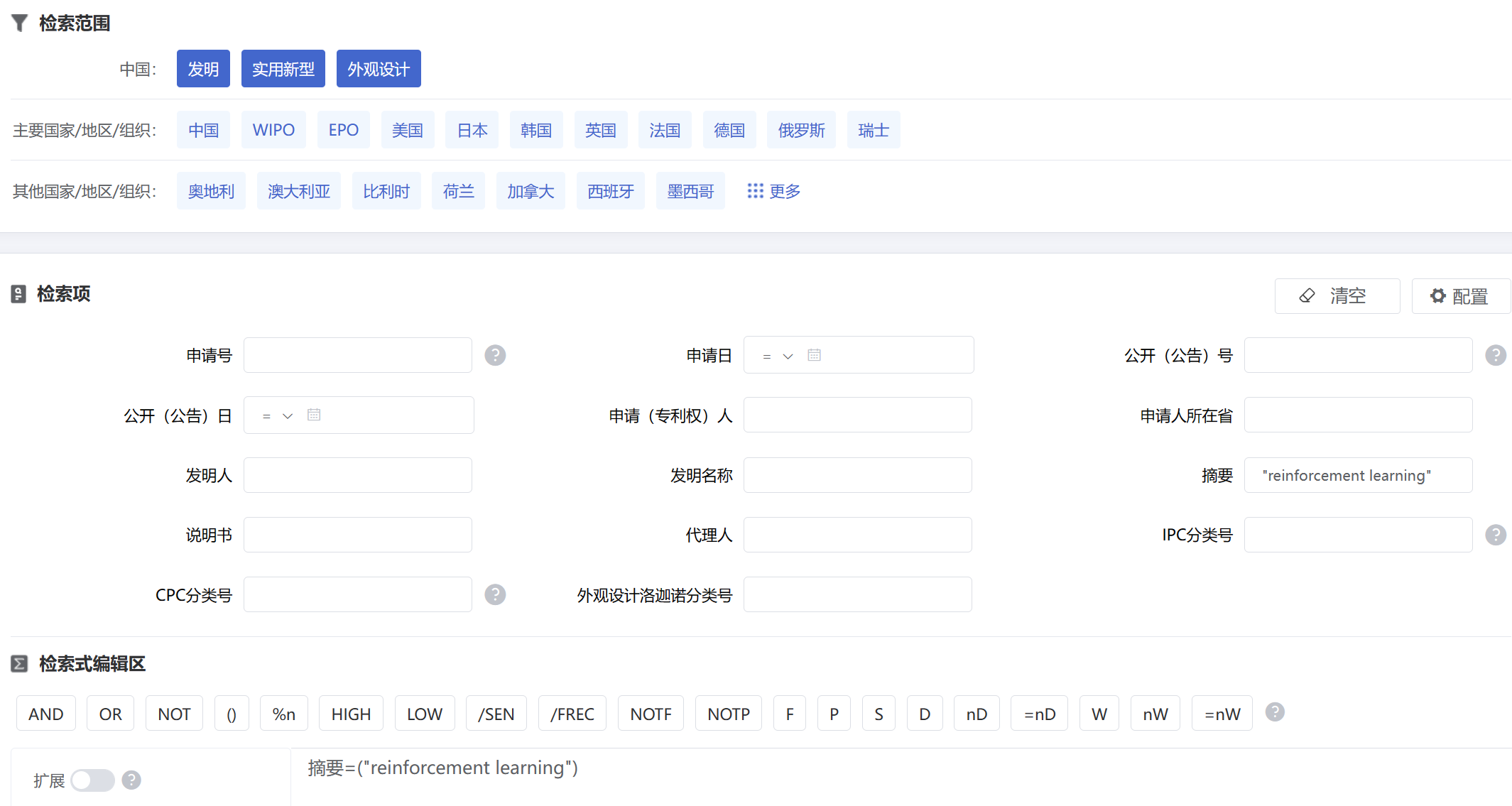The width and height of the screenshot is (1512, 806).
Task: Click help icon next to 申请号 field
Action: (x=495, y=355)
